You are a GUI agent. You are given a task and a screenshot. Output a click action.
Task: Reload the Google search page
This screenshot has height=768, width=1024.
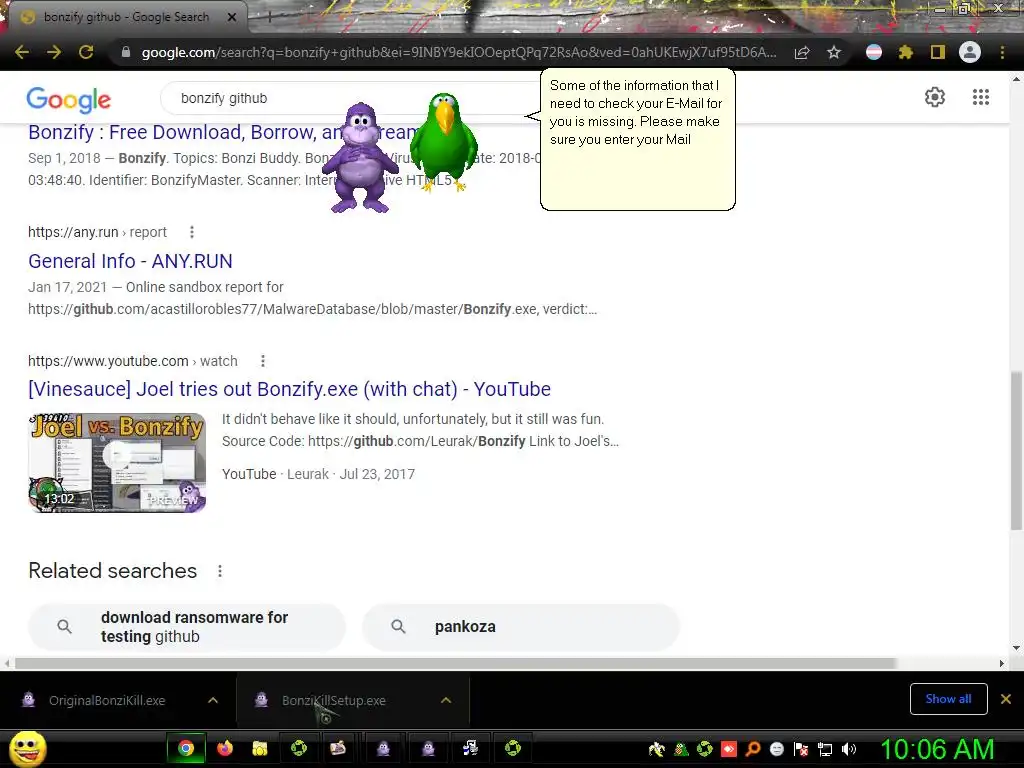86,52
